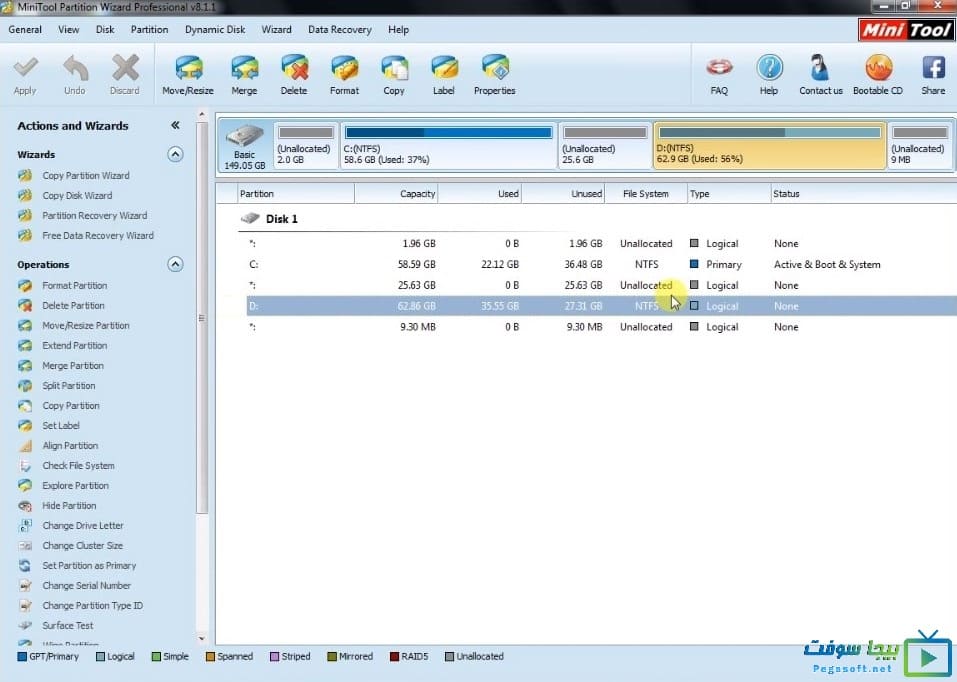
Task: Click the Set Partition as Primary link
Action: coord(90,566)
